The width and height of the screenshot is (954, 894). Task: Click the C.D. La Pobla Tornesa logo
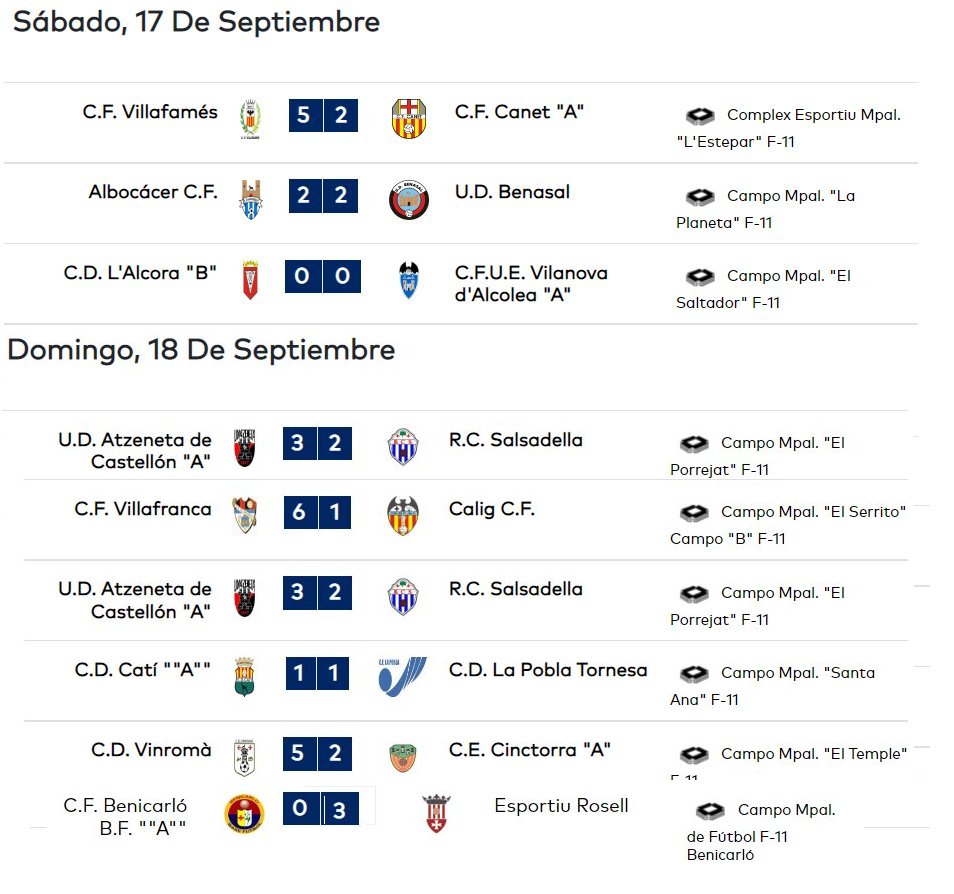402,676
